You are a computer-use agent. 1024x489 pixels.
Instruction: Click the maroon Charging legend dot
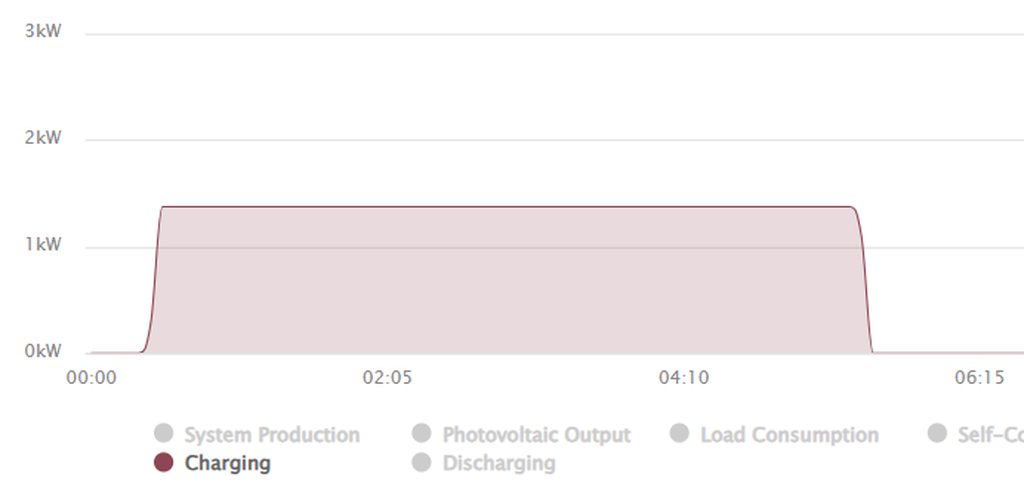coord(164,462)
